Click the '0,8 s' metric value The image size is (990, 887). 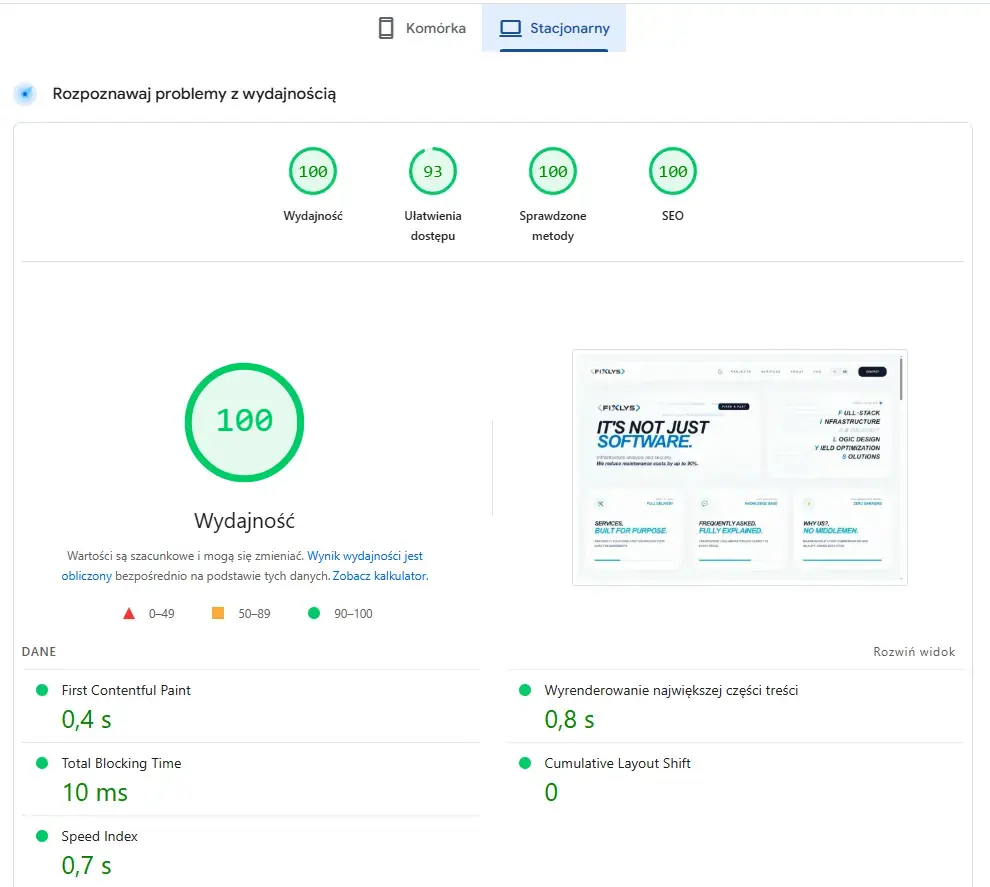(570, 720)
